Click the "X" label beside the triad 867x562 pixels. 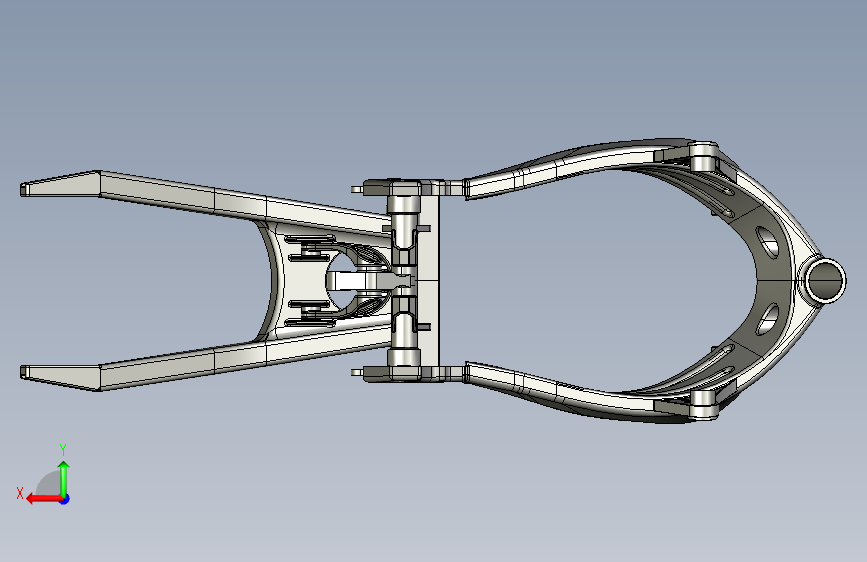[20, 493]
